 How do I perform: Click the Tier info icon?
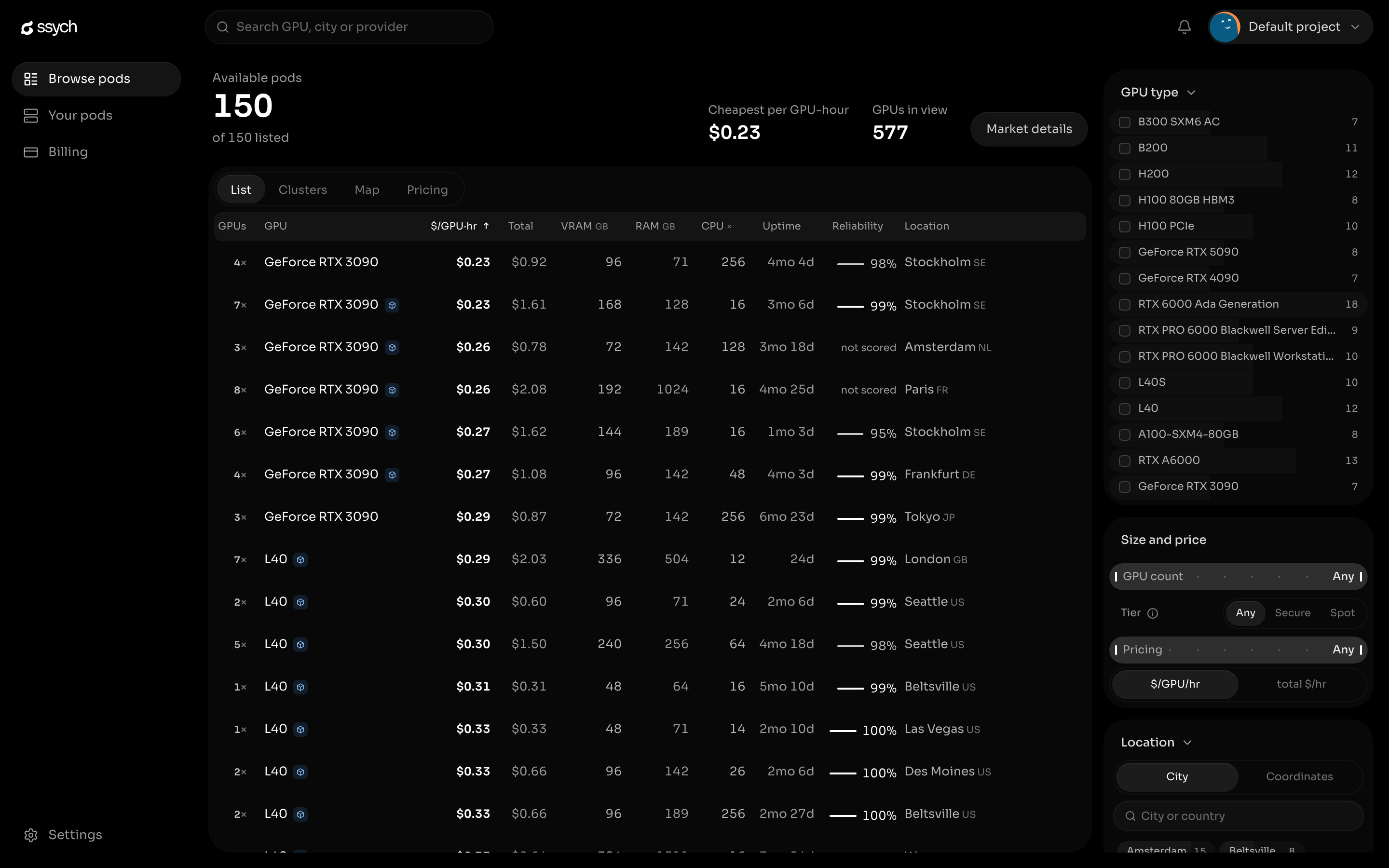1153,613
